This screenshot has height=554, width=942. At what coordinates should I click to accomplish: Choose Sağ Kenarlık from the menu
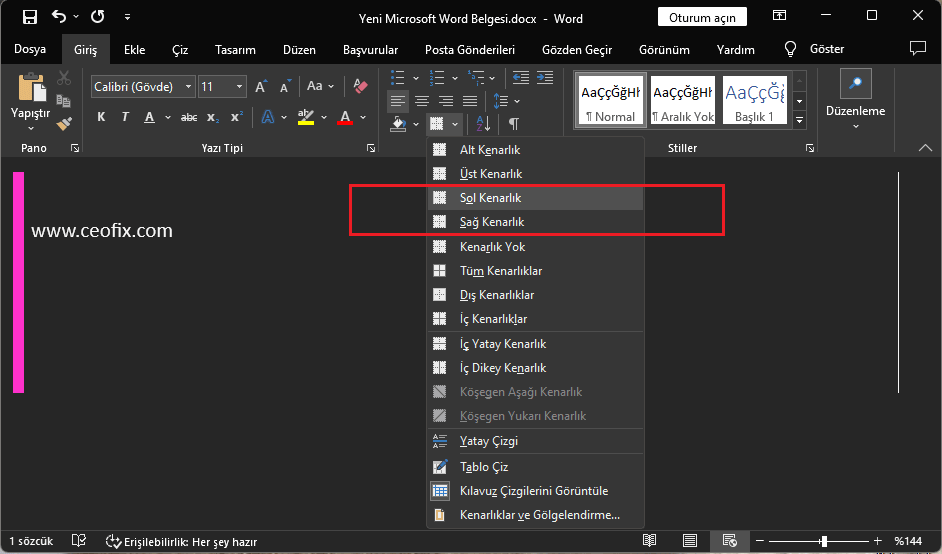tap(535, 222)
